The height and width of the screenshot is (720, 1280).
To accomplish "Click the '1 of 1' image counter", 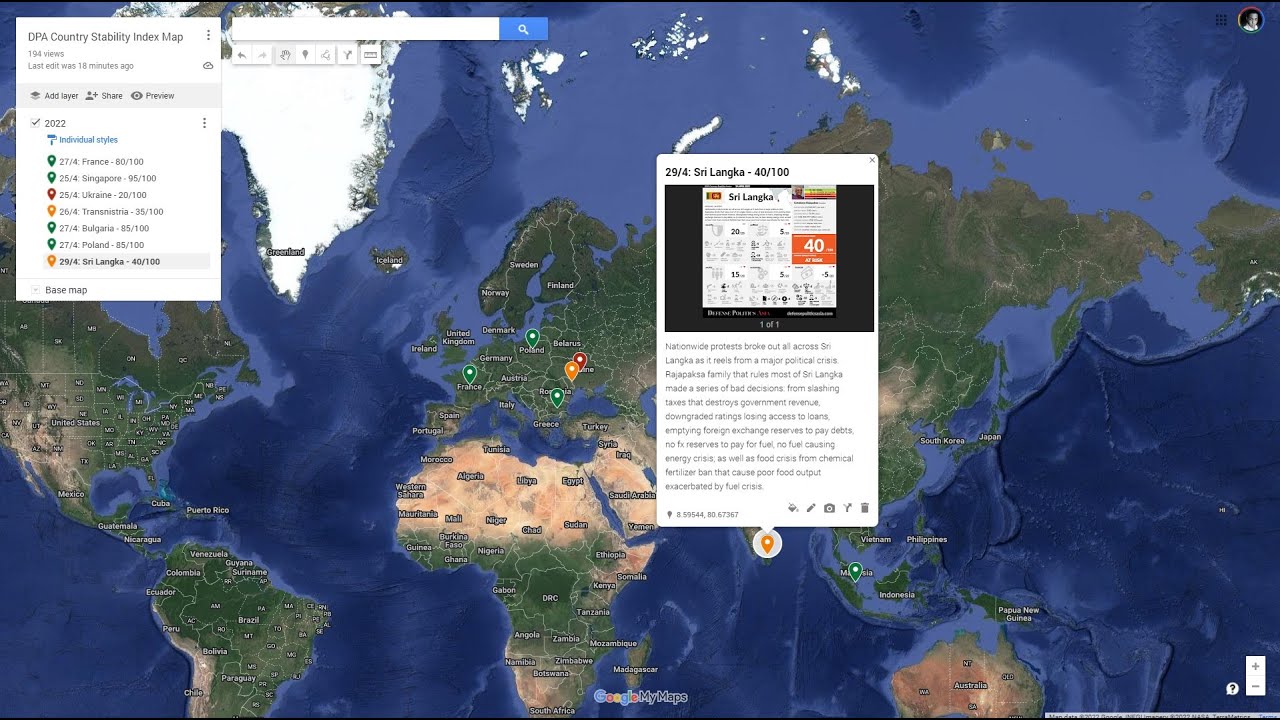I will click(x=769, y=325).
